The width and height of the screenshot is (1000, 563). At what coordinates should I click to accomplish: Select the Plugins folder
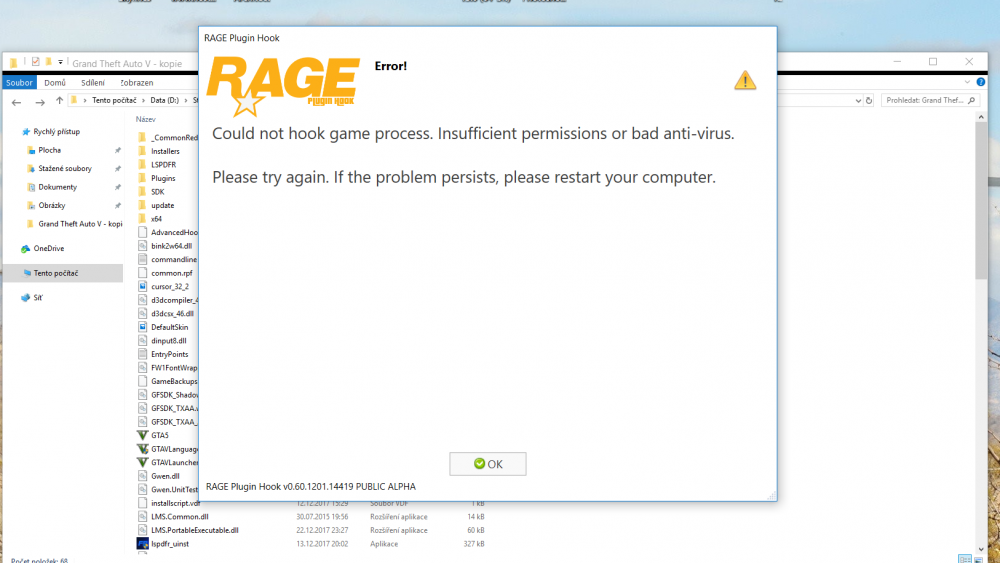point(163,178)
